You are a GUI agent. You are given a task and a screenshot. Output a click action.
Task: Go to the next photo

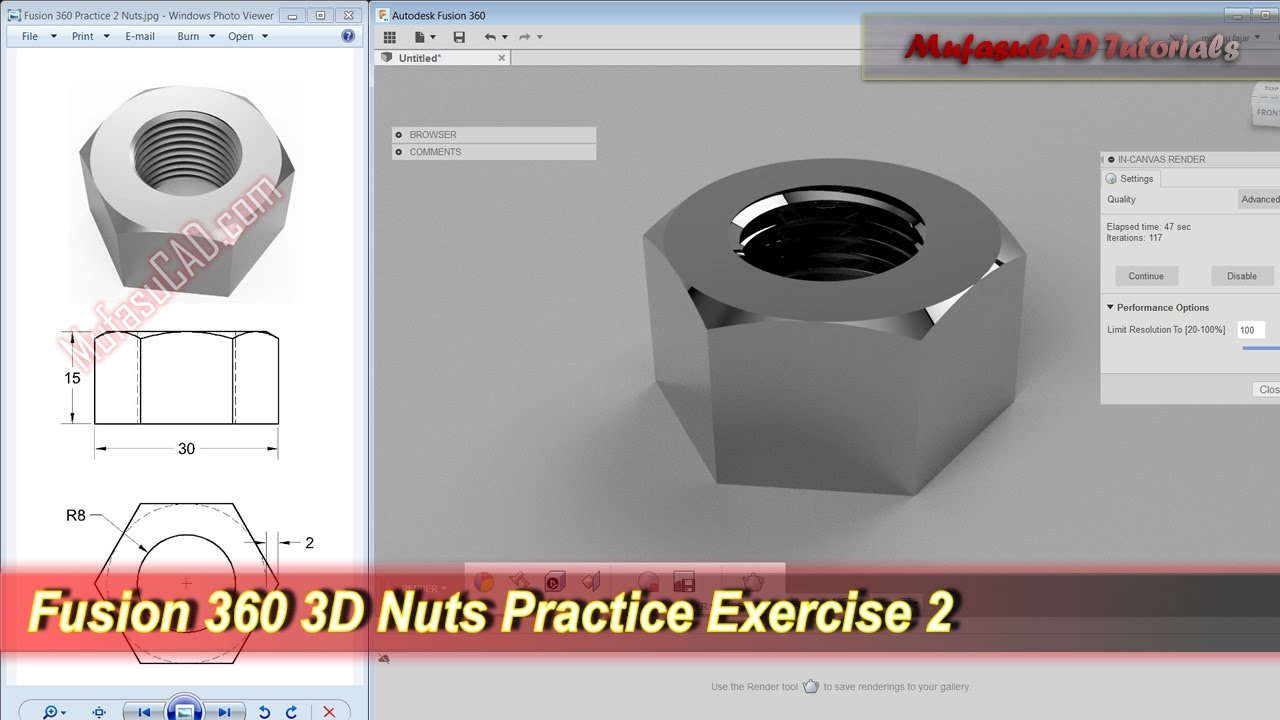coord(225,712)
